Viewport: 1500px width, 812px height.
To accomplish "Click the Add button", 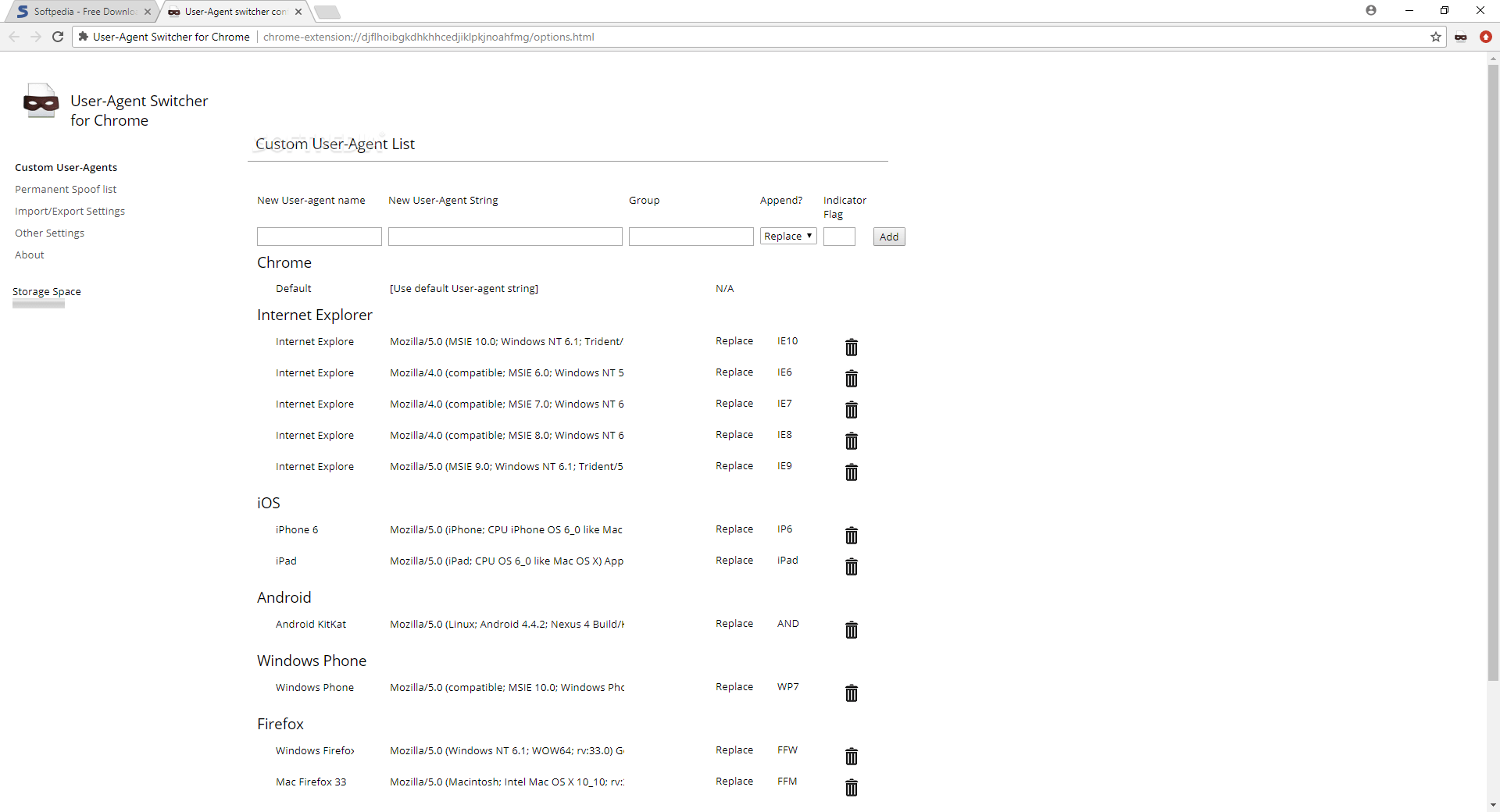I will pos(889,237).
